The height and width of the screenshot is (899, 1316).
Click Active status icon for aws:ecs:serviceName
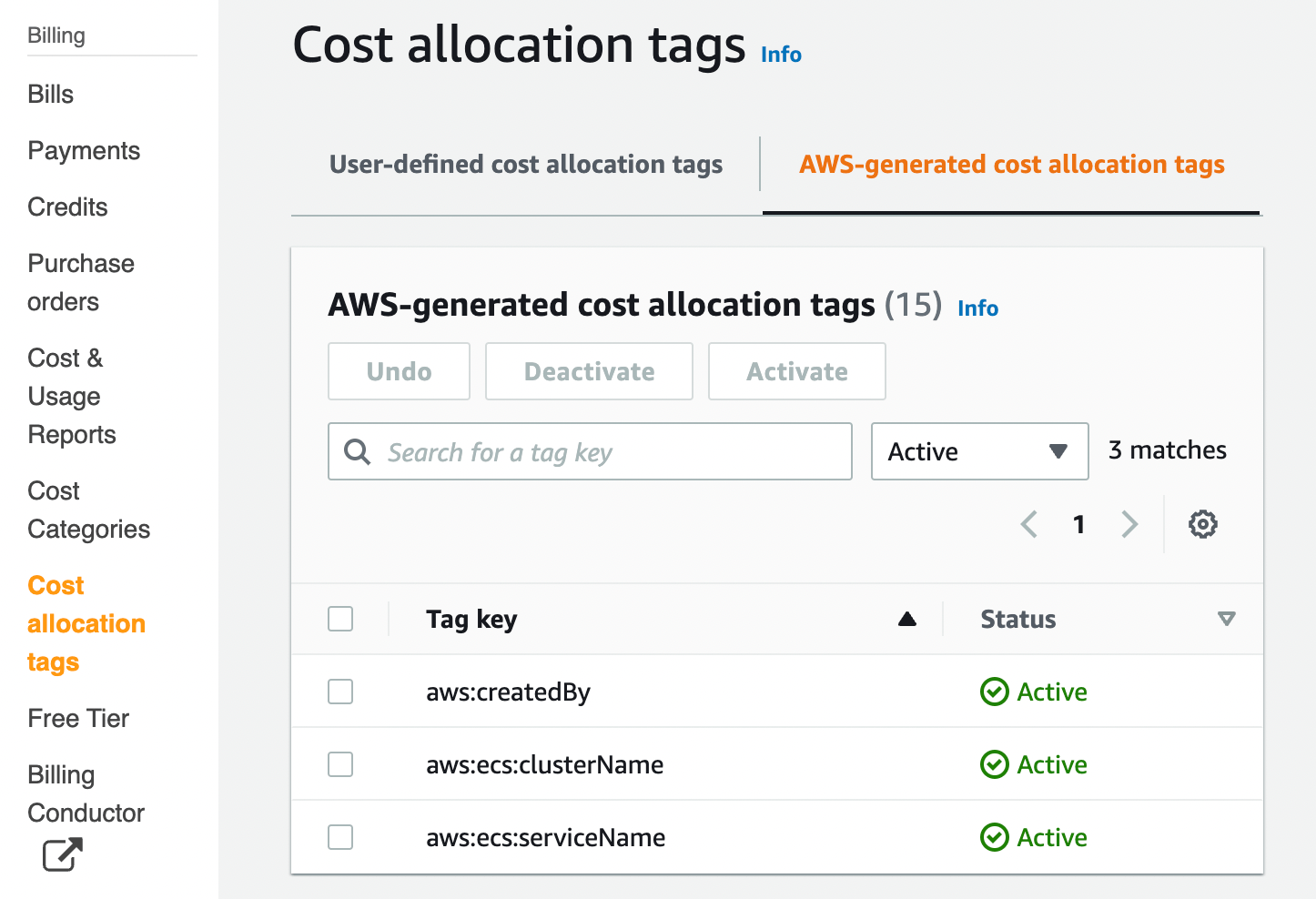point(994,837)
